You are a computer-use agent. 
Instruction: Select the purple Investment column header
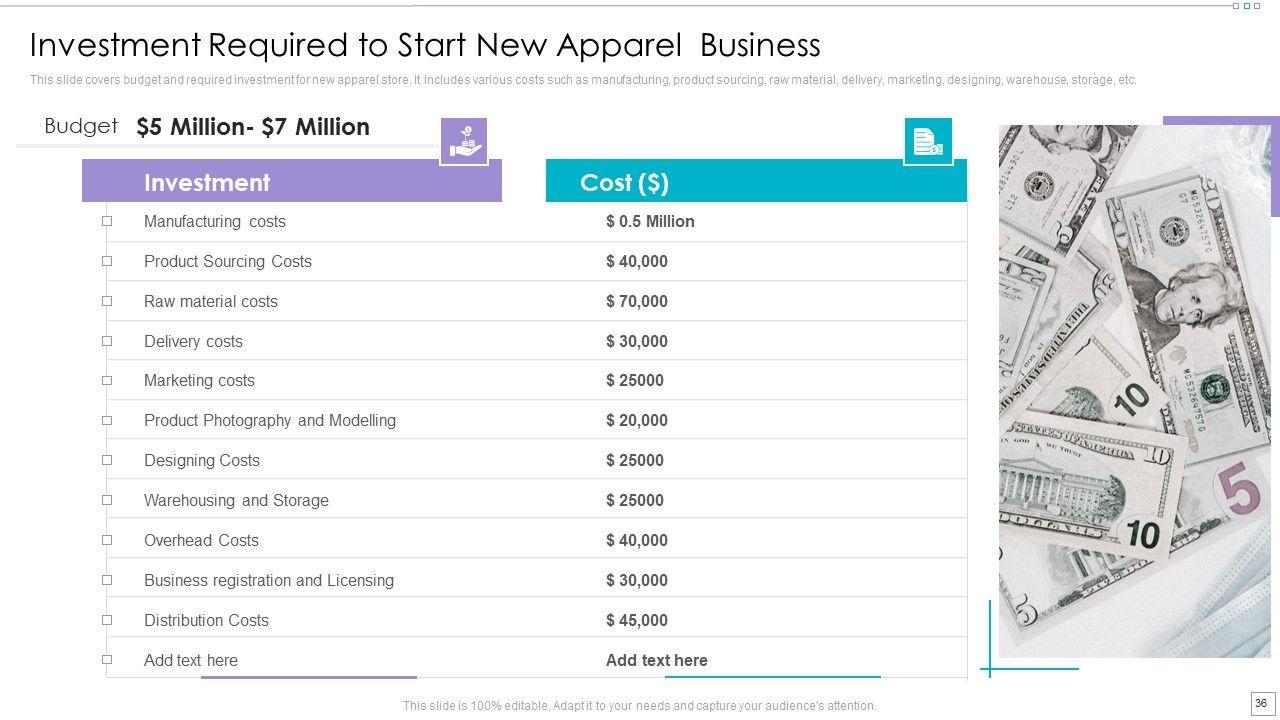291,182
